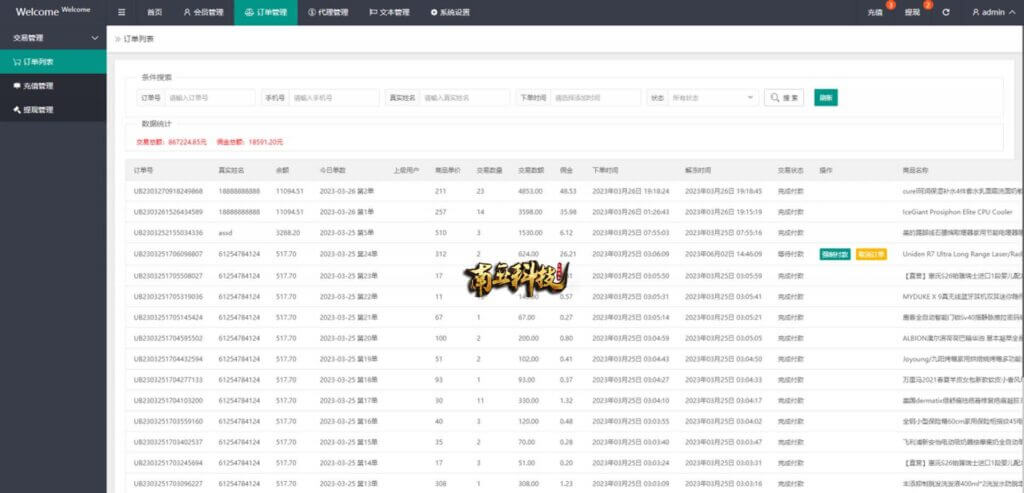
Task: Toggle the hamburger sidebar collapse icon
Action: tap(121, 12)
